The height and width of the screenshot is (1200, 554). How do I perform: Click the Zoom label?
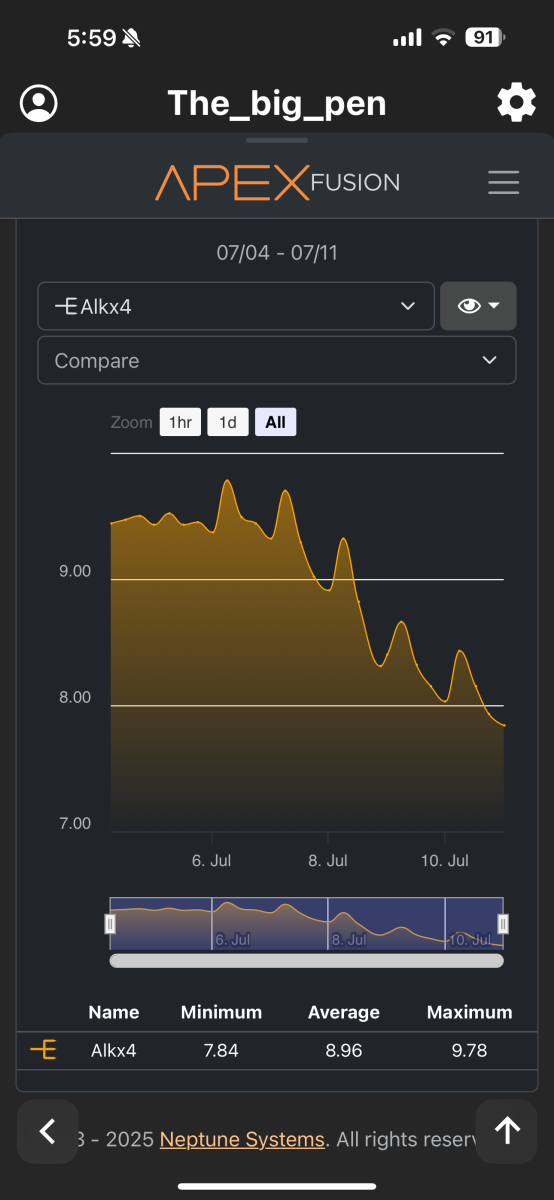tap(132, 422)
